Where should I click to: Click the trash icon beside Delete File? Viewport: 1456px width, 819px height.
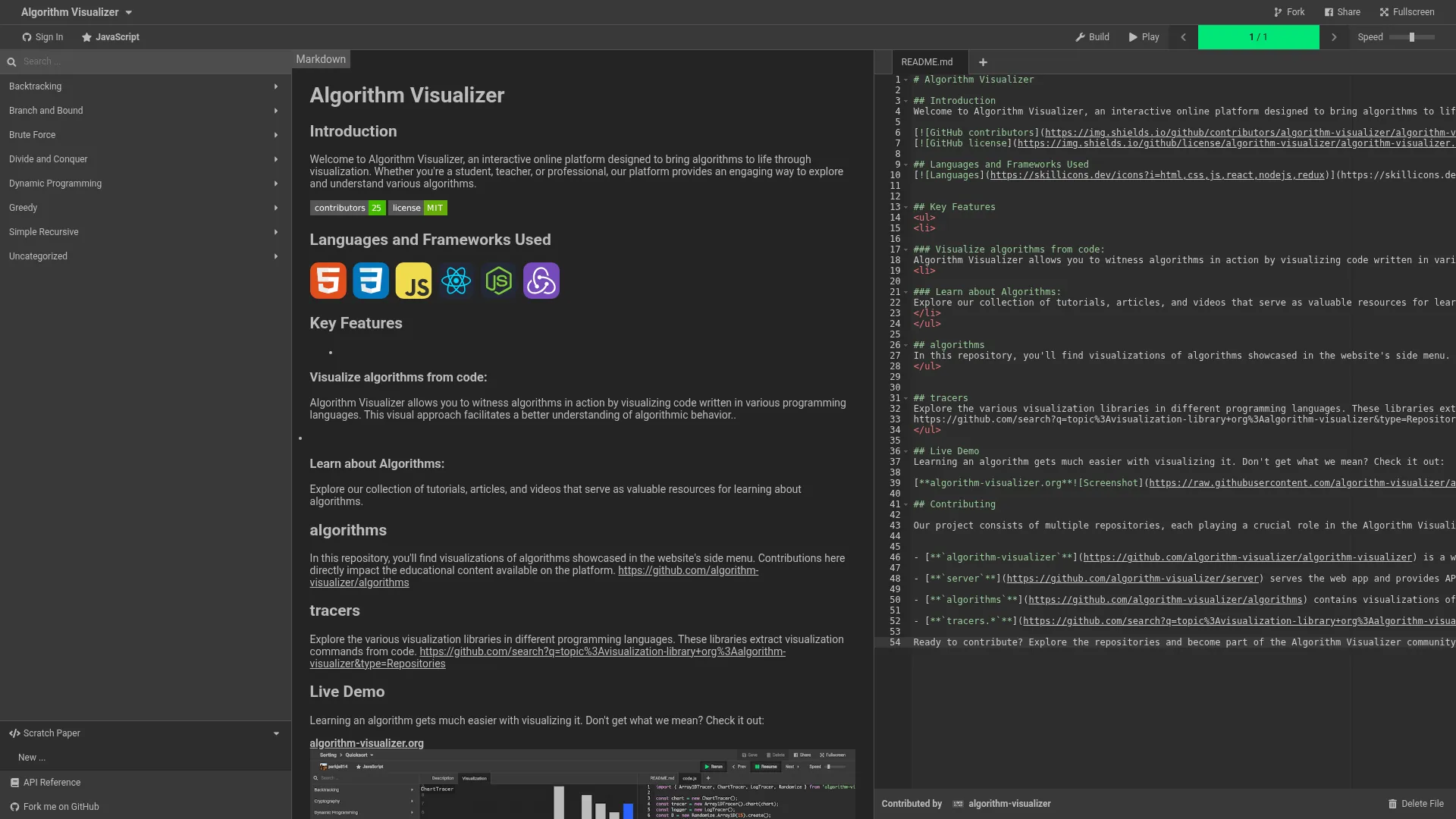1392,804
